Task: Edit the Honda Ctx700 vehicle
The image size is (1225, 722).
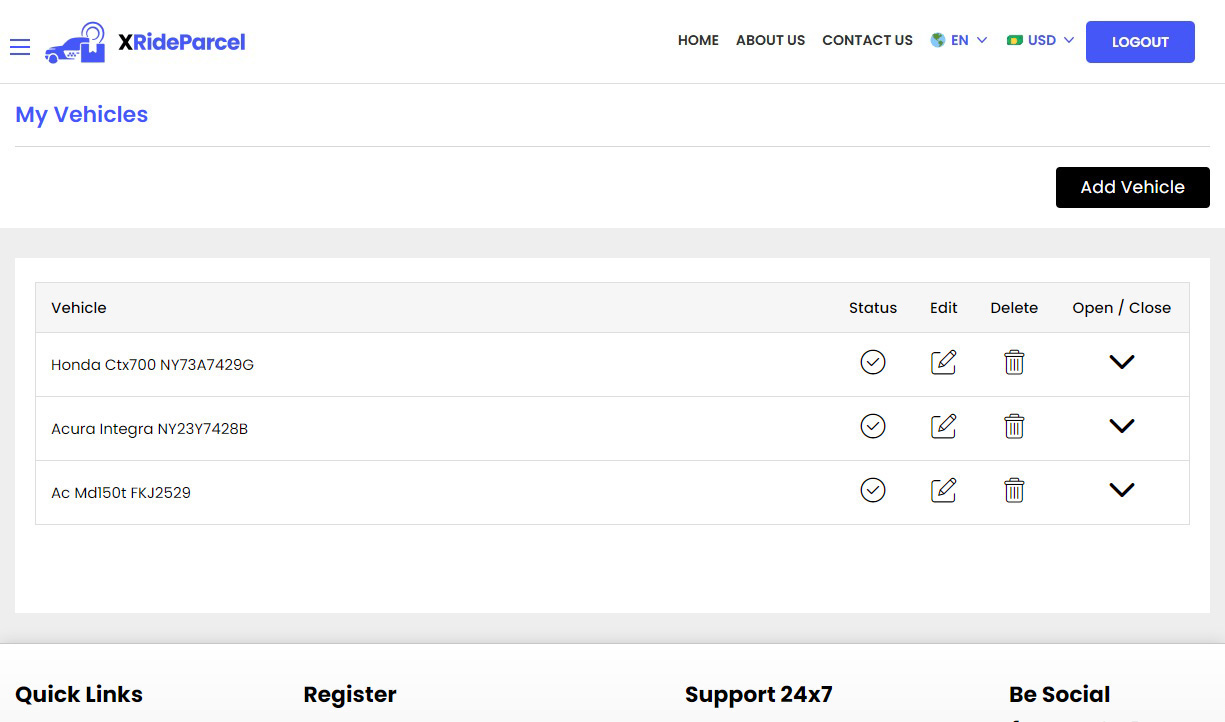Action: point(943,362)
